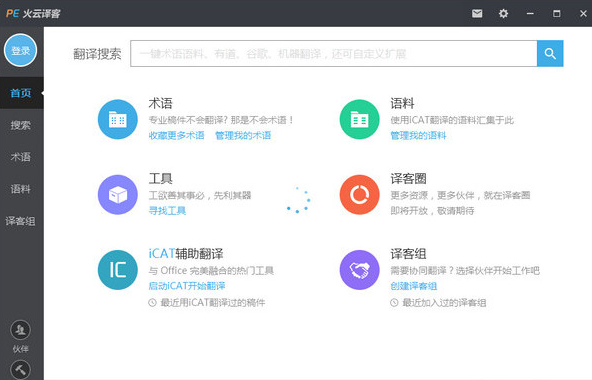Click the purple 工具 box icon

(118, 195)
